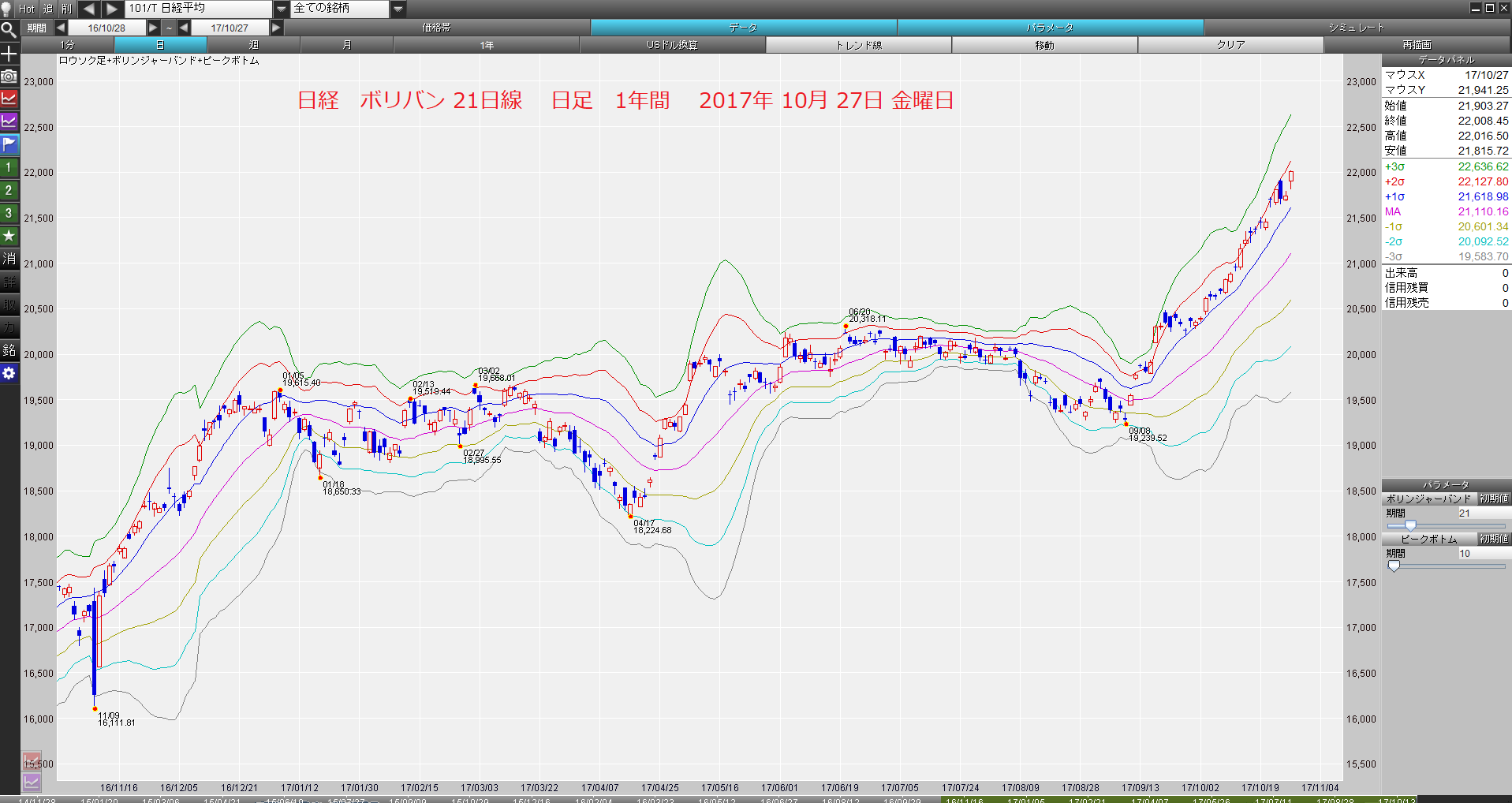Click the 消 erase sidebar icon
This screenshot has width=1512, height=803.
(x=9, y=259)
